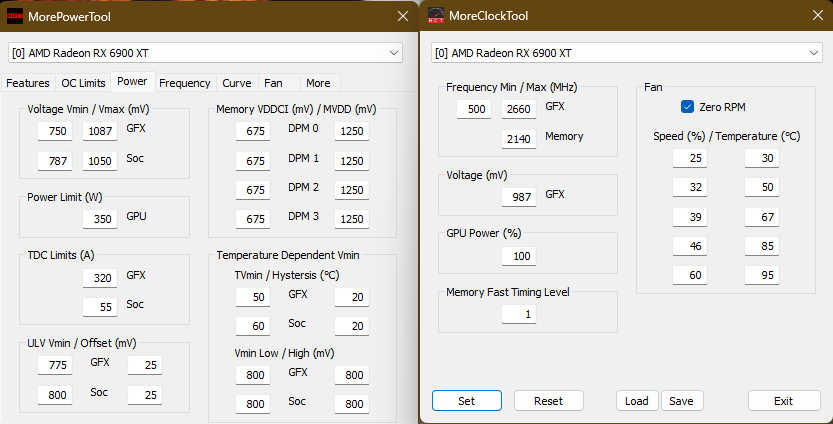The height and width of the screenshot is (424, 833).
Task: Click GFX Vmax field showing 1087
Action: (100, 131)
